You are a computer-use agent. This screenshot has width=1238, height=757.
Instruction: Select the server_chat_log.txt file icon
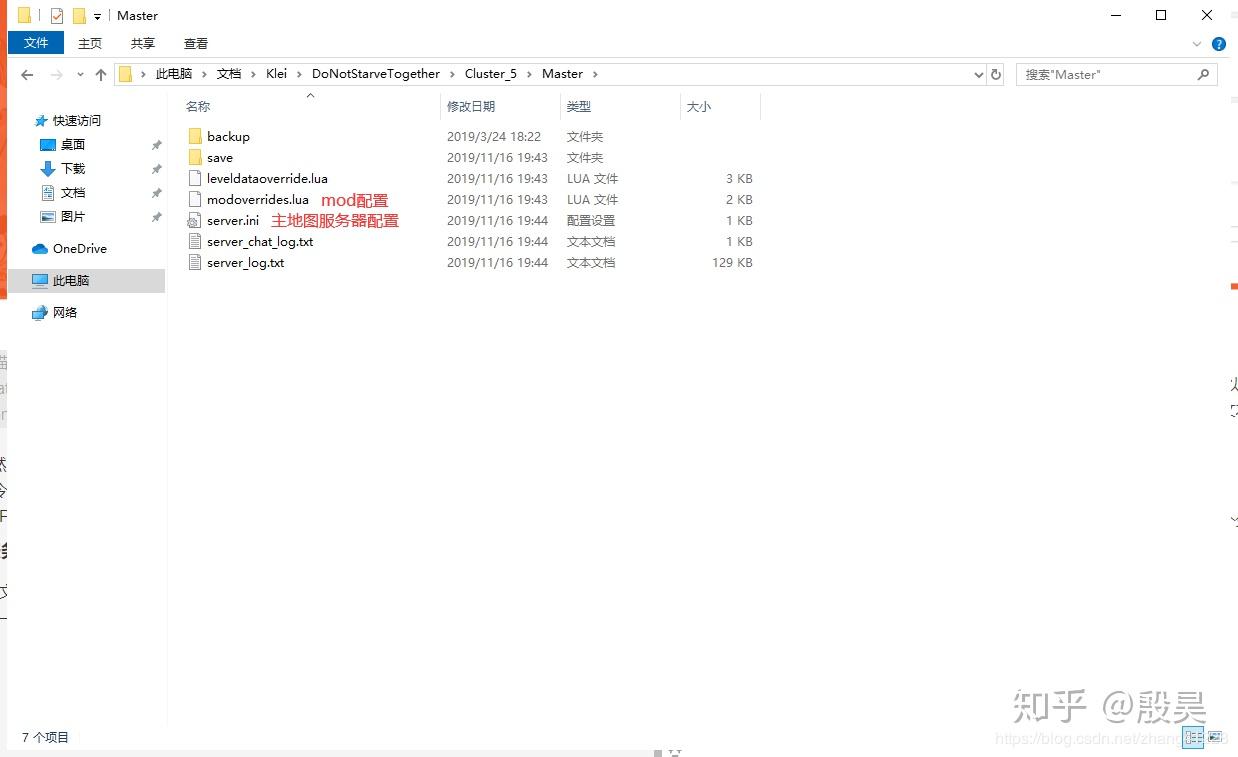point(195,241)
